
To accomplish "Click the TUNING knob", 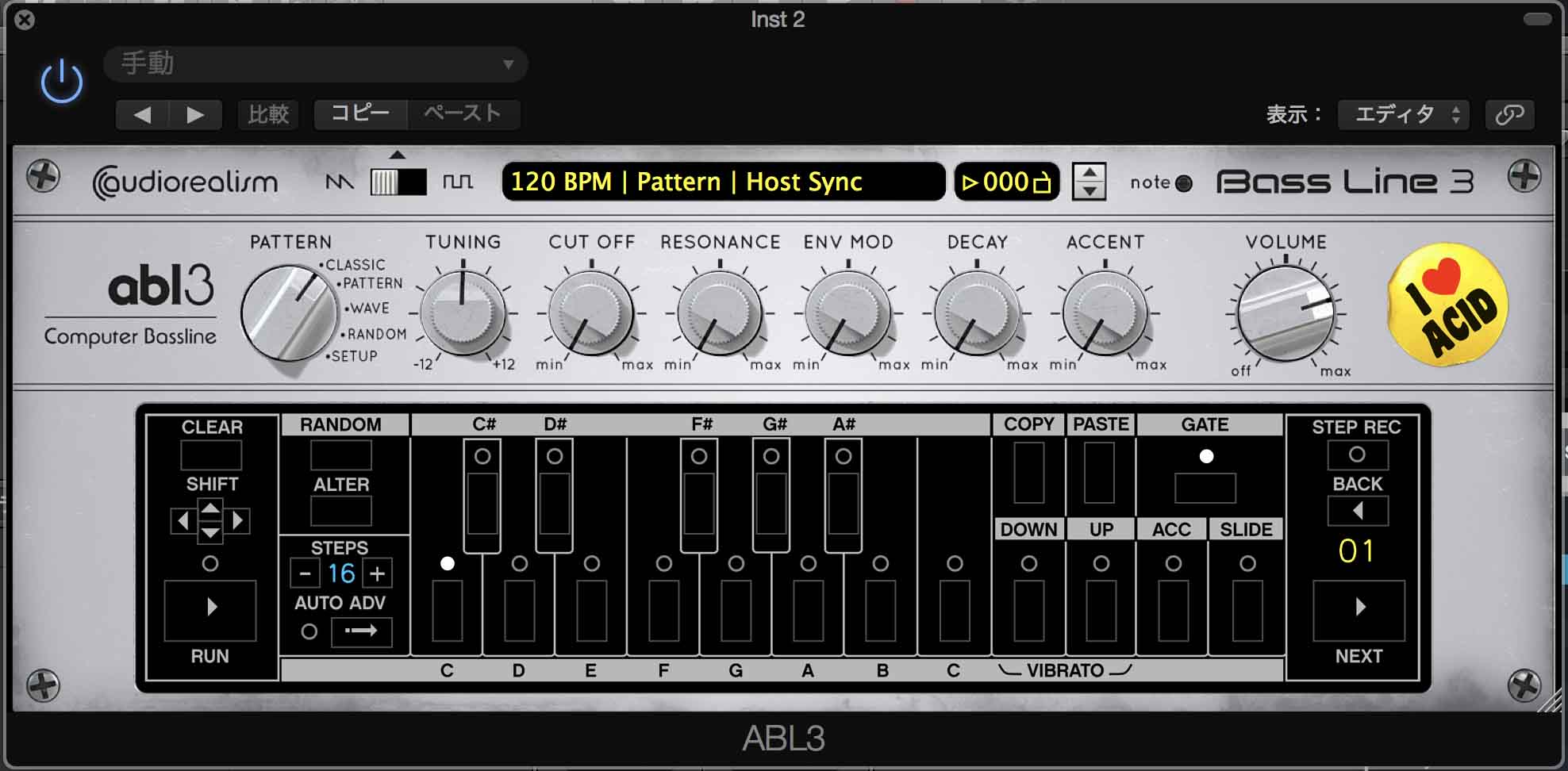I will [463, 313].
